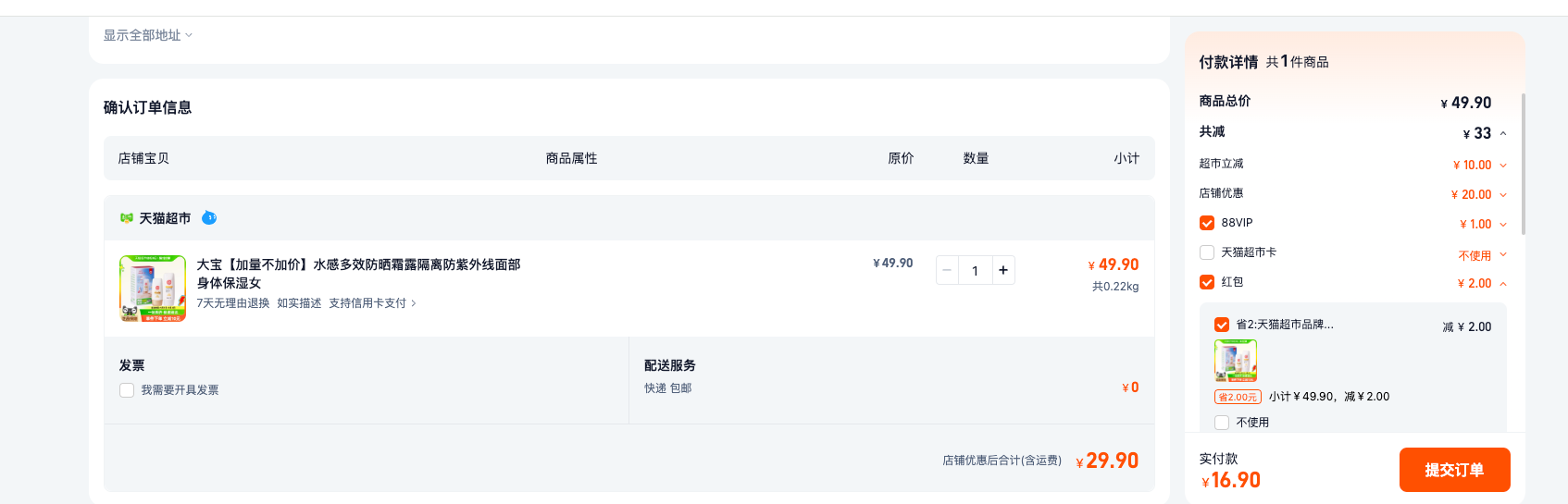Open the sunscreen product thumbnail
This screenshot has width=1568, height=504.
153,289
